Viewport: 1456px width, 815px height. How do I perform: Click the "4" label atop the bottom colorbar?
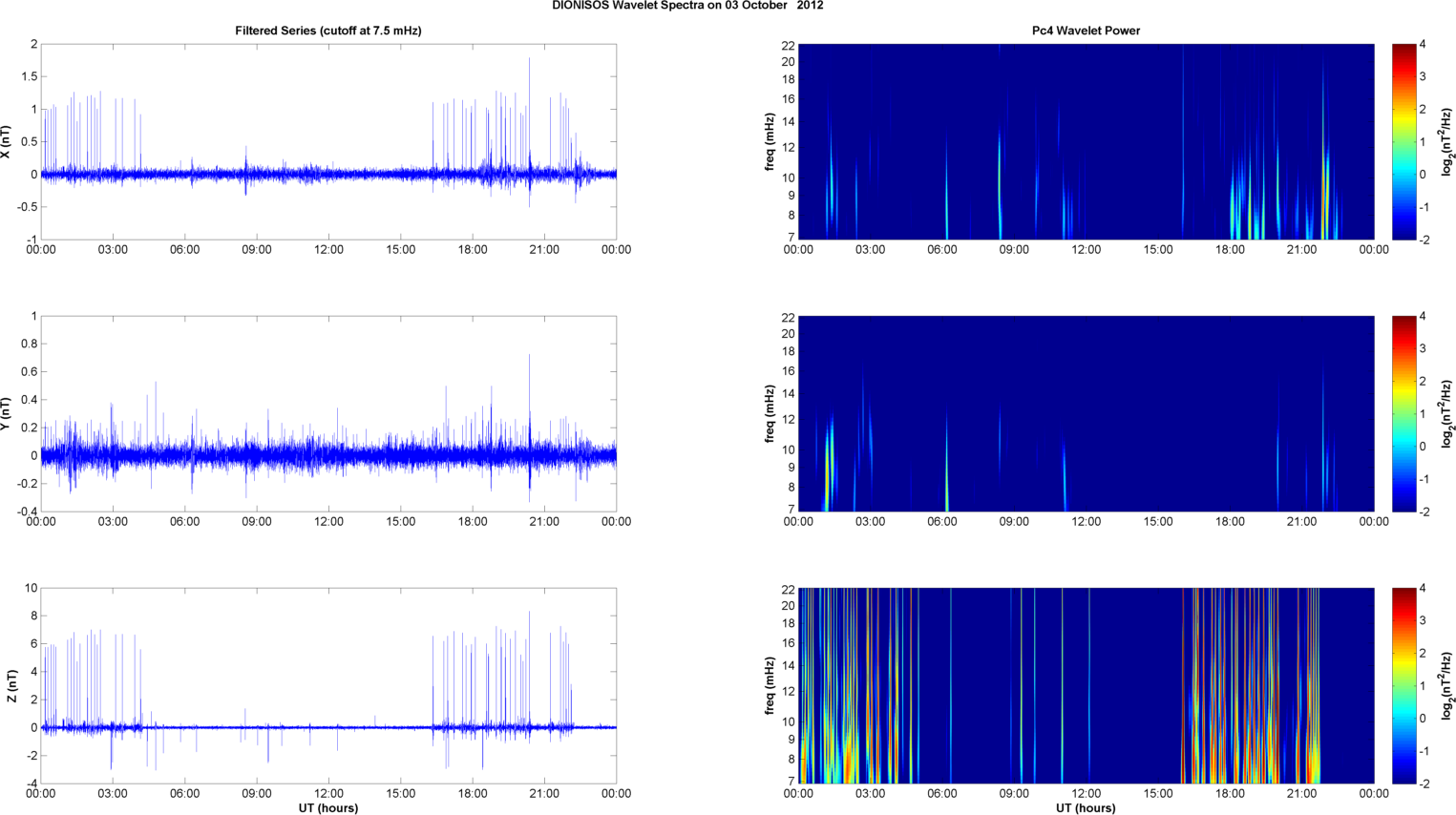pyautogui.click(x=1424, y=589)
